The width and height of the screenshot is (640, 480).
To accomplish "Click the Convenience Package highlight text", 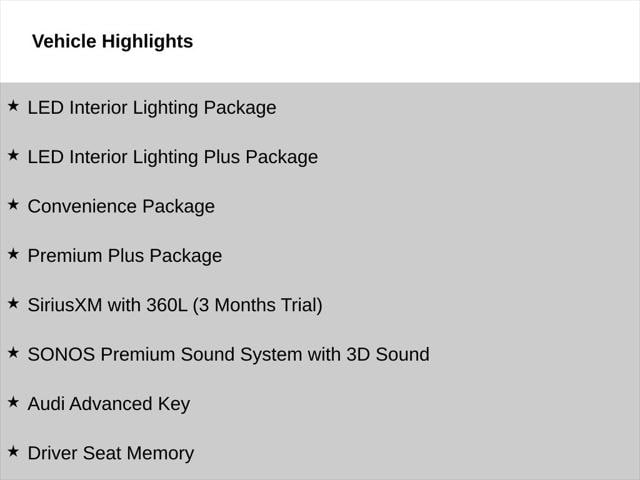I will click(x=121, y=207).
